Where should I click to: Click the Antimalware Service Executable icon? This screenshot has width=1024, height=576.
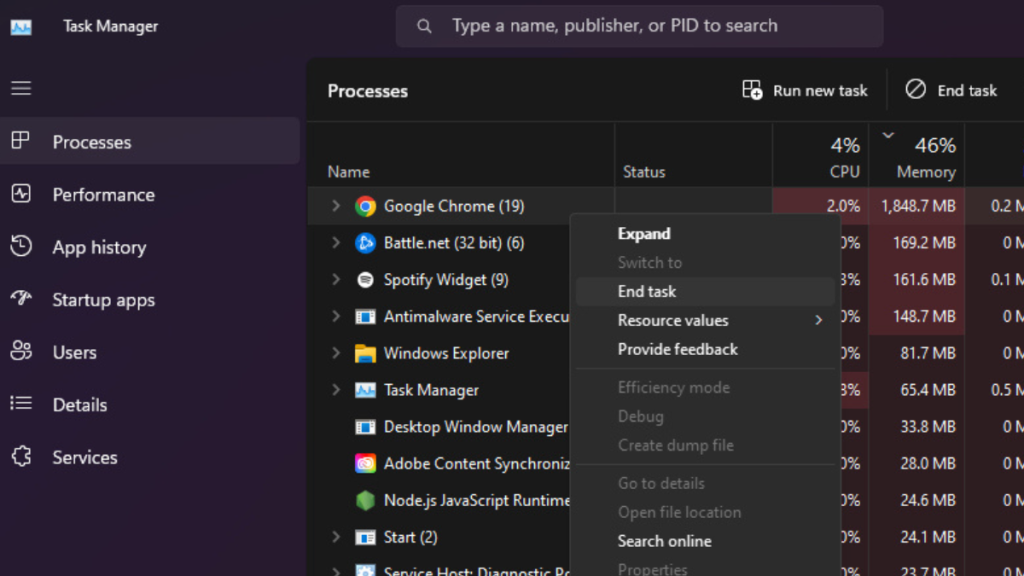point(365,317)
